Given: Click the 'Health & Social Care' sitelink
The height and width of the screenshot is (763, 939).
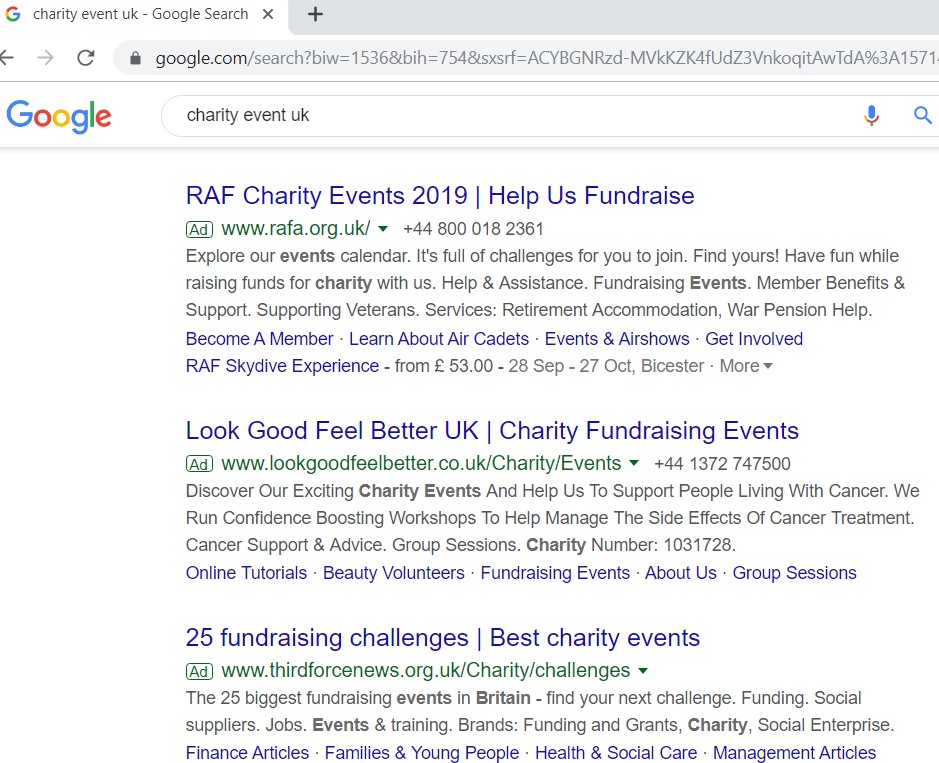Looking at the screenshot, I should (616, 753).
